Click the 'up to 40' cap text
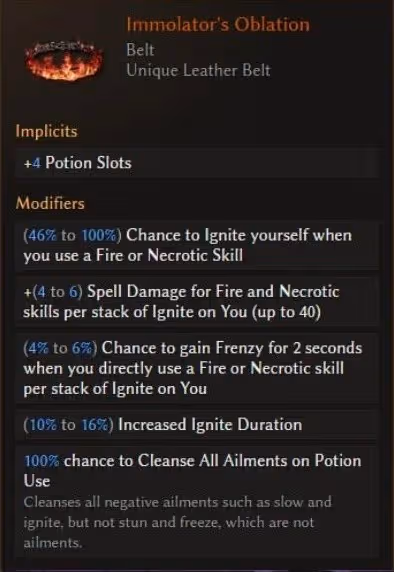394x572 pixels. click(x=286, y=312)
